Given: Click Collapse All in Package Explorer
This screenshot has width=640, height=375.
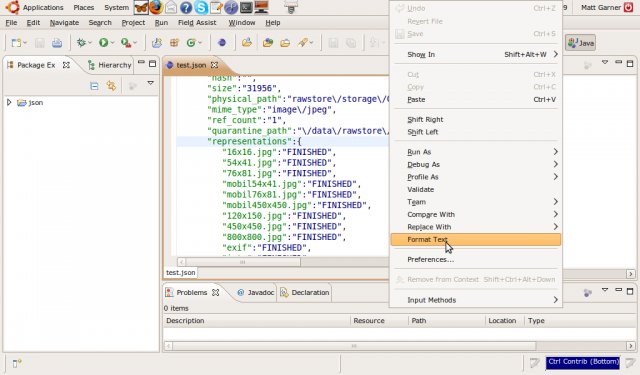Looking at the screenshot, I should pos(94,86).
